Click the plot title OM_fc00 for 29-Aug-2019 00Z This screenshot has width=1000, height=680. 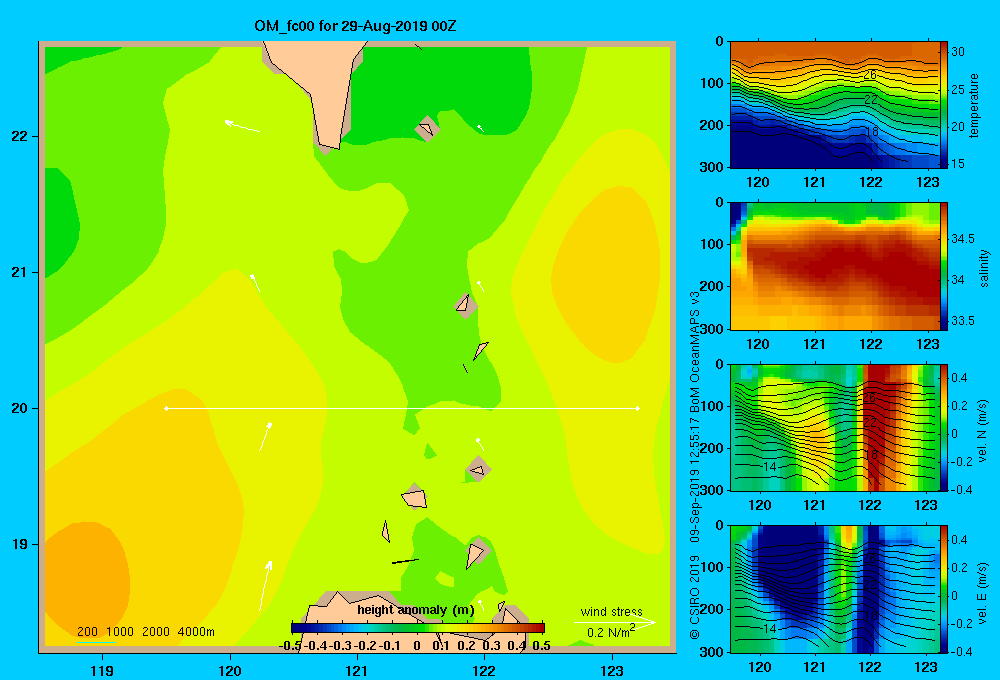(355, 26)
